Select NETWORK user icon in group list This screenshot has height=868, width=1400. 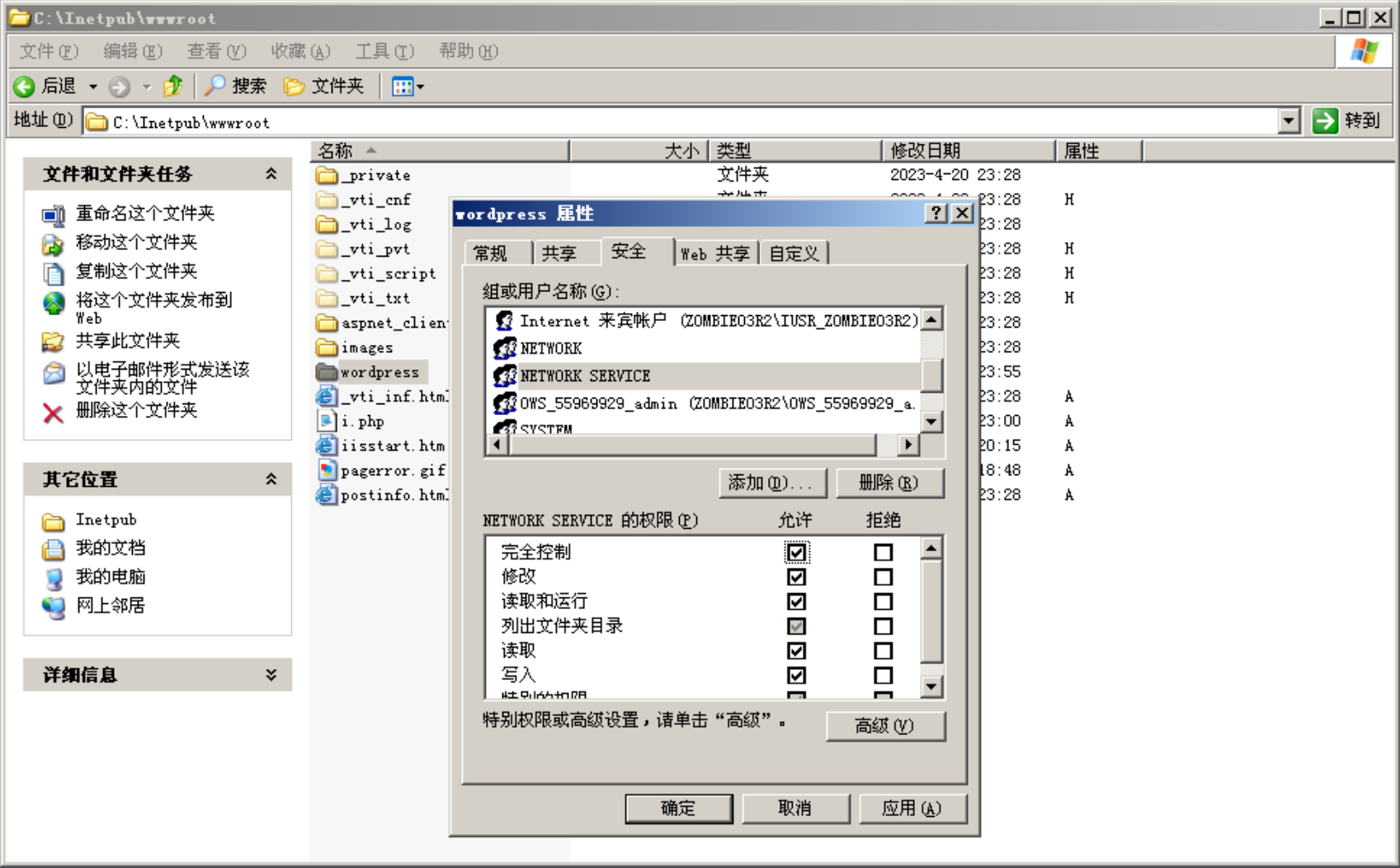pyautogui.click(x=504, y=348)
